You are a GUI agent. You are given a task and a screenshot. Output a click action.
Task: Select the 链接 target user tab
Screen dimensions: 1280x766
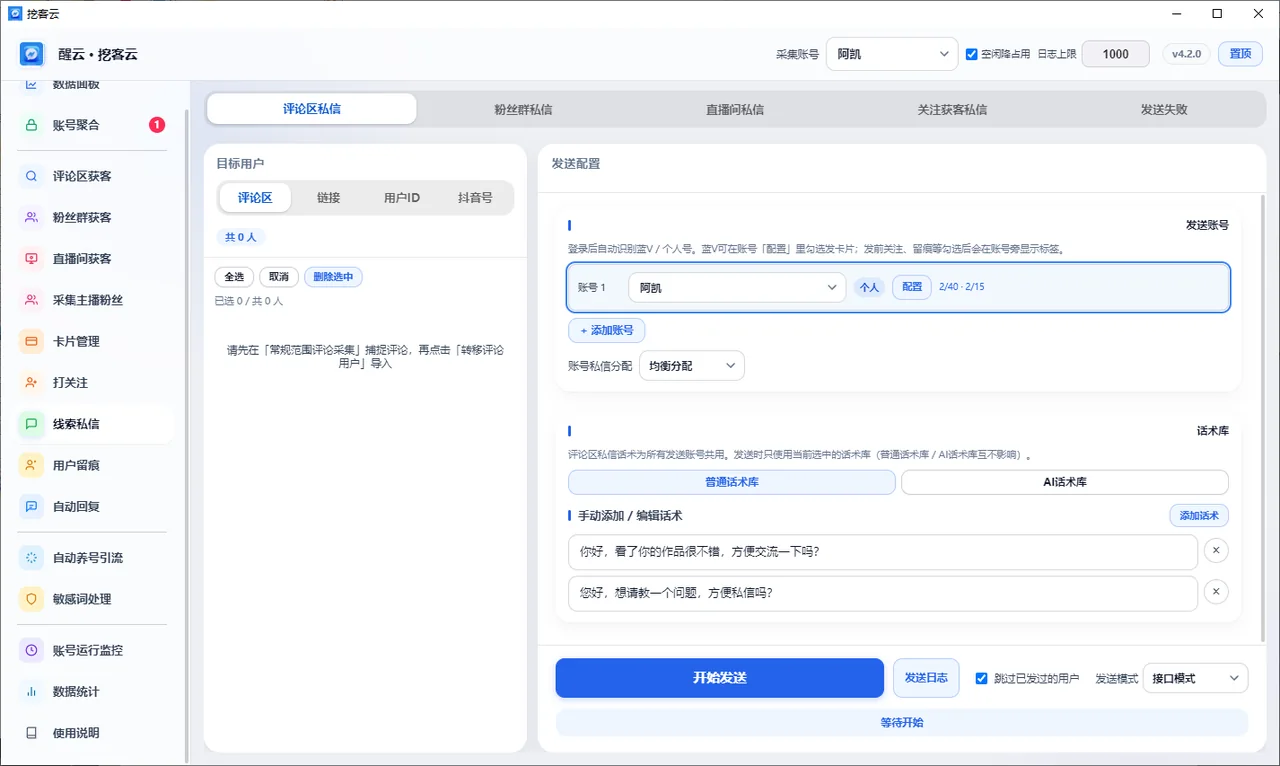click(329, 198)
